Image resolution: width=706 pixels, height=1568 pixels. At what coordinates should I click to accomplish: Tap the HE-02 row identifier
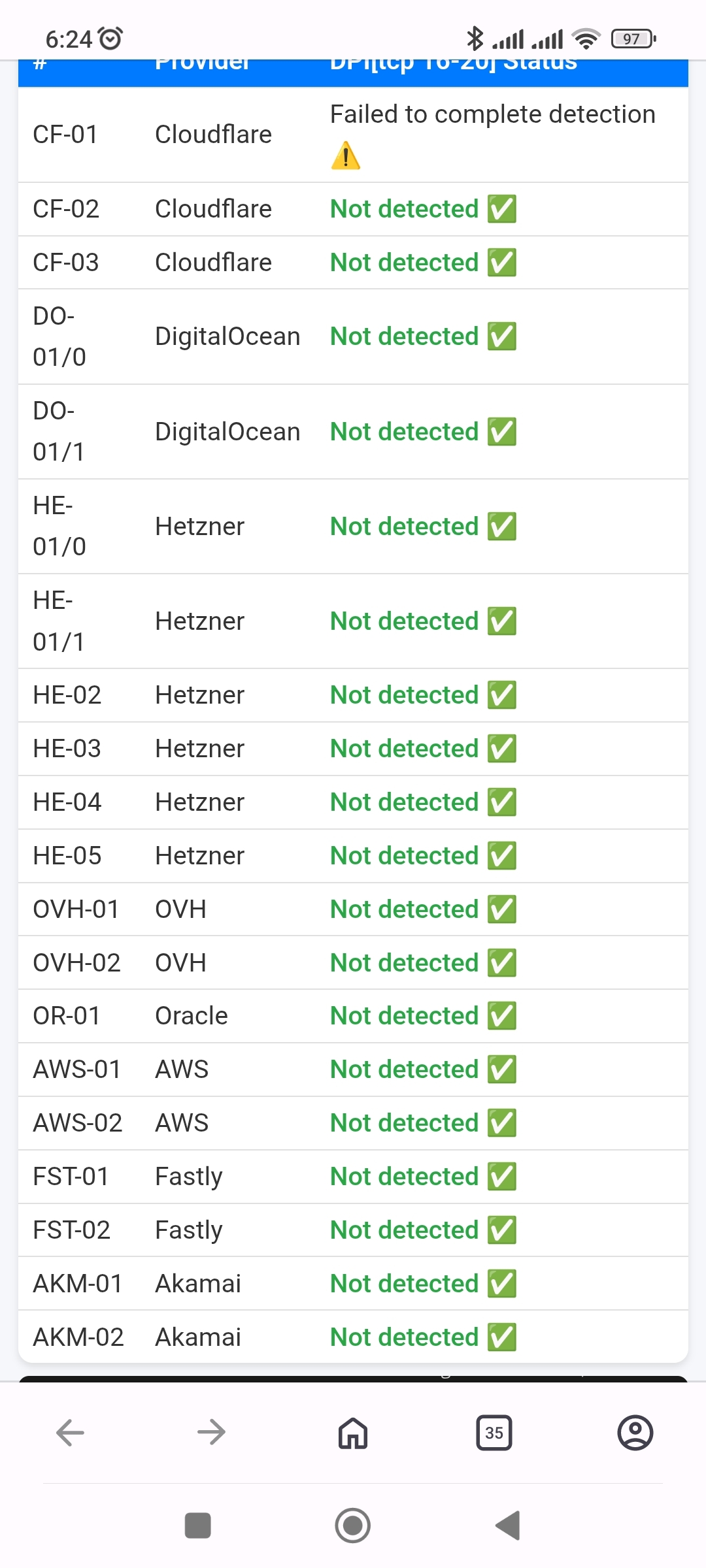(x=67, y=695)
